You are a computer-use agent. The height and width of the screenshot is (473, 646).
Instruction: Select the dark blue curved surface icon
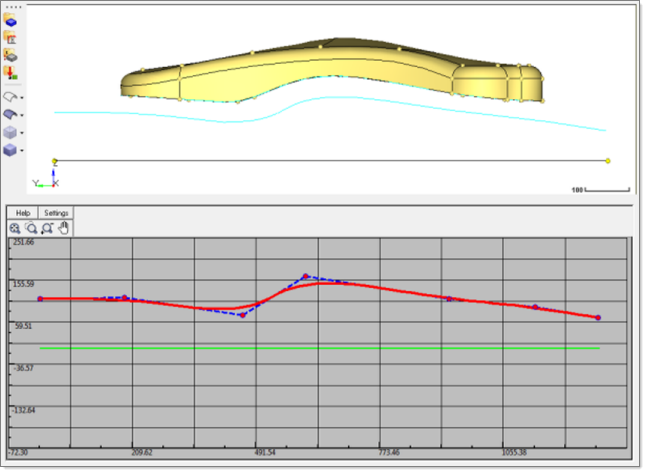click(10, 114)
